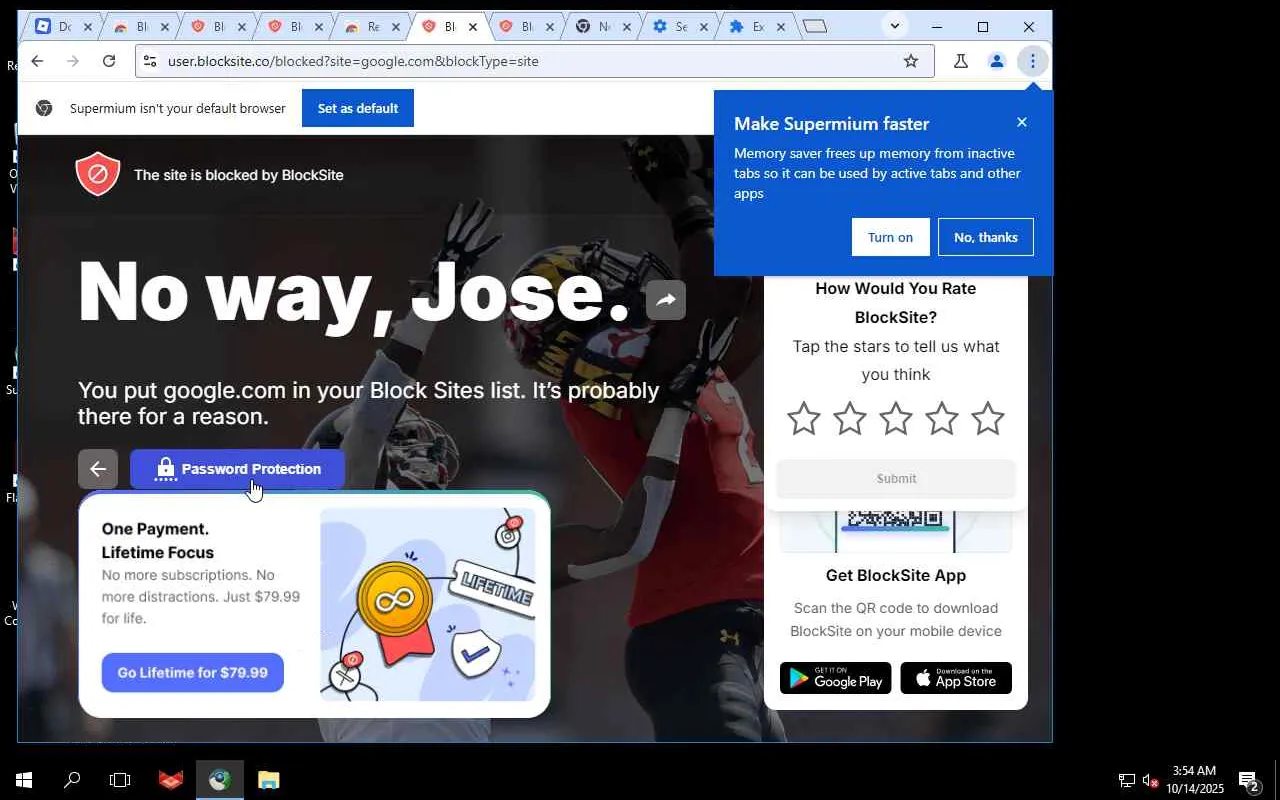
Task: Open the taskbar clock and date
Action: pos(1194,780)
